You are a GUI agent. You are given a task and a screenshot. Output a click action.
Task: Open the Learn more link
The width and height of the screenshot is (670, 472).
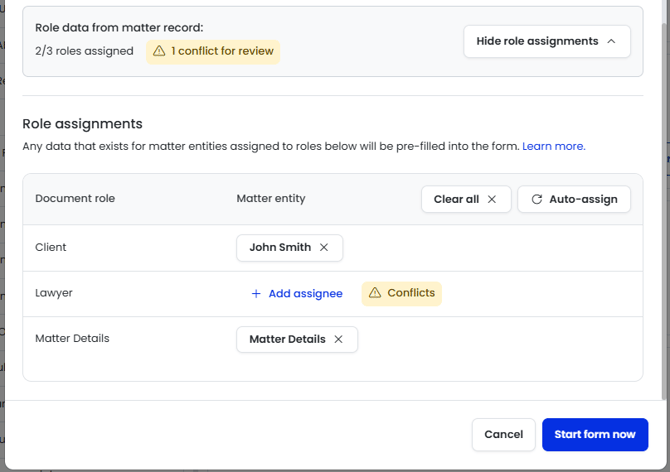[554, 146]
